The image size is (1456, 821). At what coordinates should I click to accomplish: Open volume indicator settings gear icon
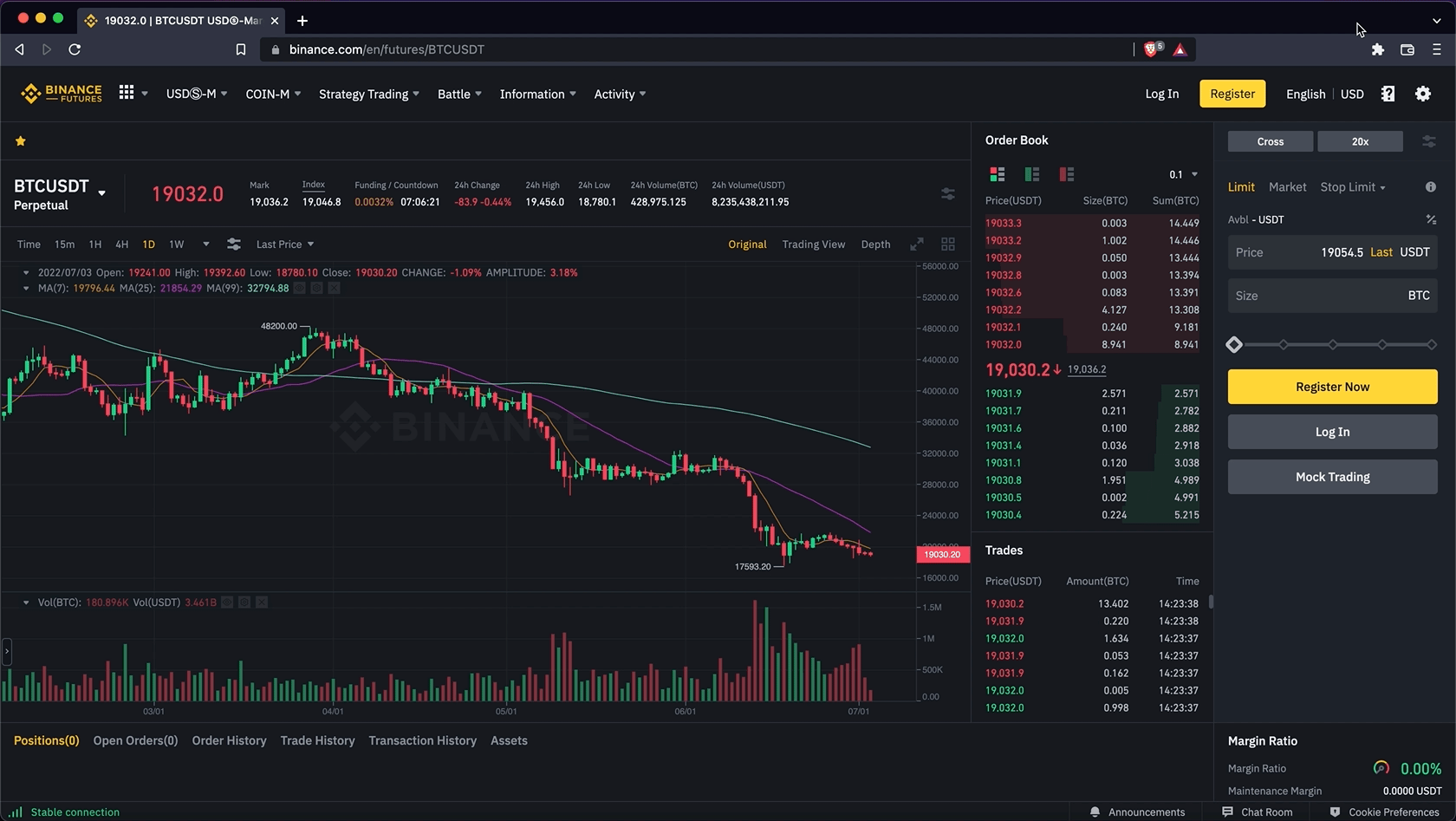point(244,602)
